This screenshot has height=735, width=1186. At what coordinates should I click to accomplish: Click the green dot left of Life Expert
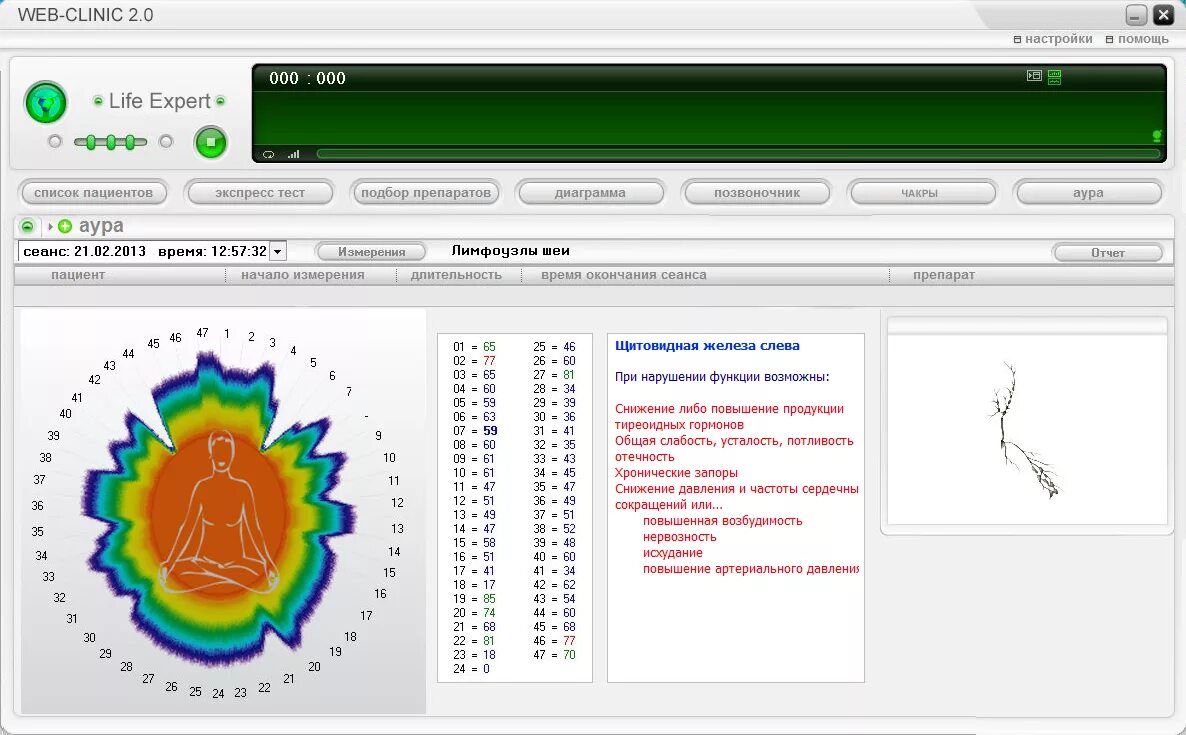coord(98,101)
